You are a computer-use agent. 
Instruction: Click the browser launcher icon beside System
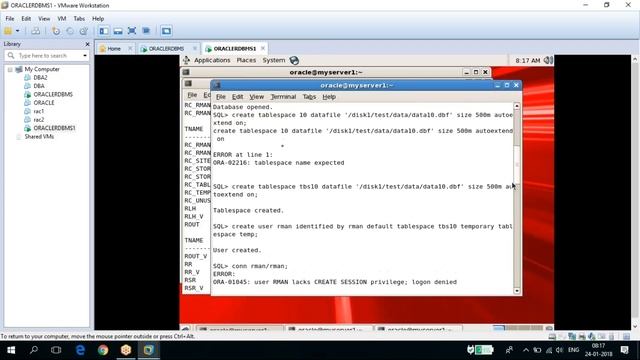pos(294,60)
